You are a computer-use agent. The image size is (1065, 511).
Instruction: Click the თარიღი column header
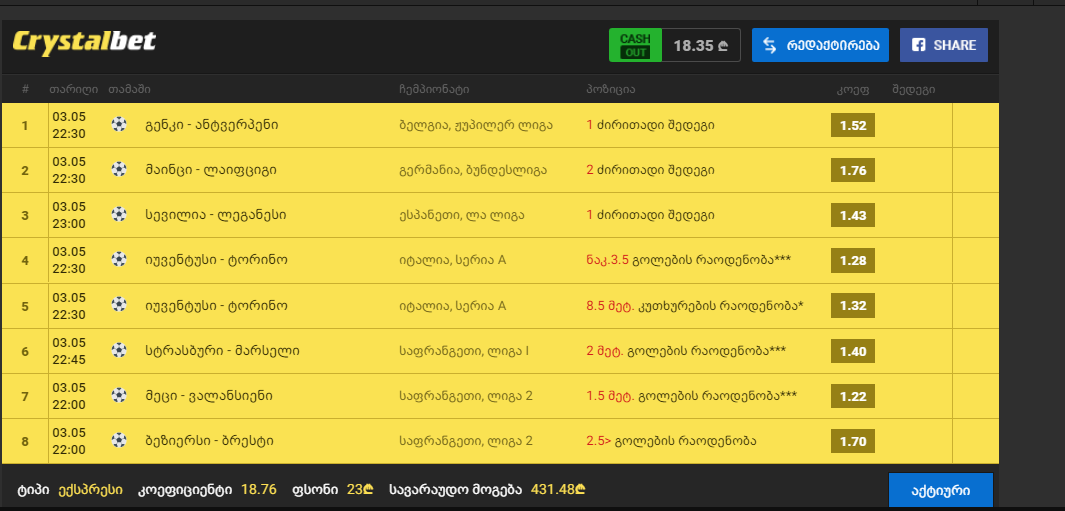tap(73, 89)
